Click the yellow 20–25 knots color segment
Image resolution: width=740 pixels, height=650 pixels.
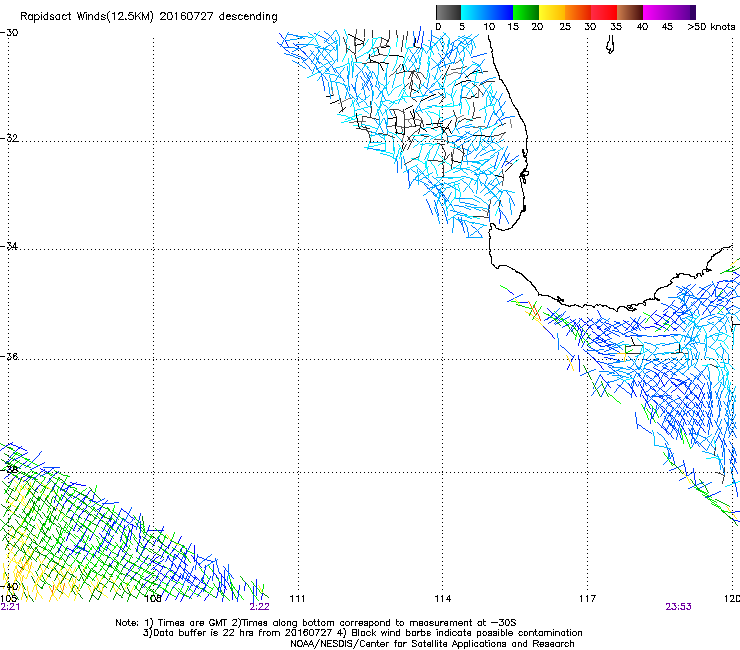click(x=552, y=12)
